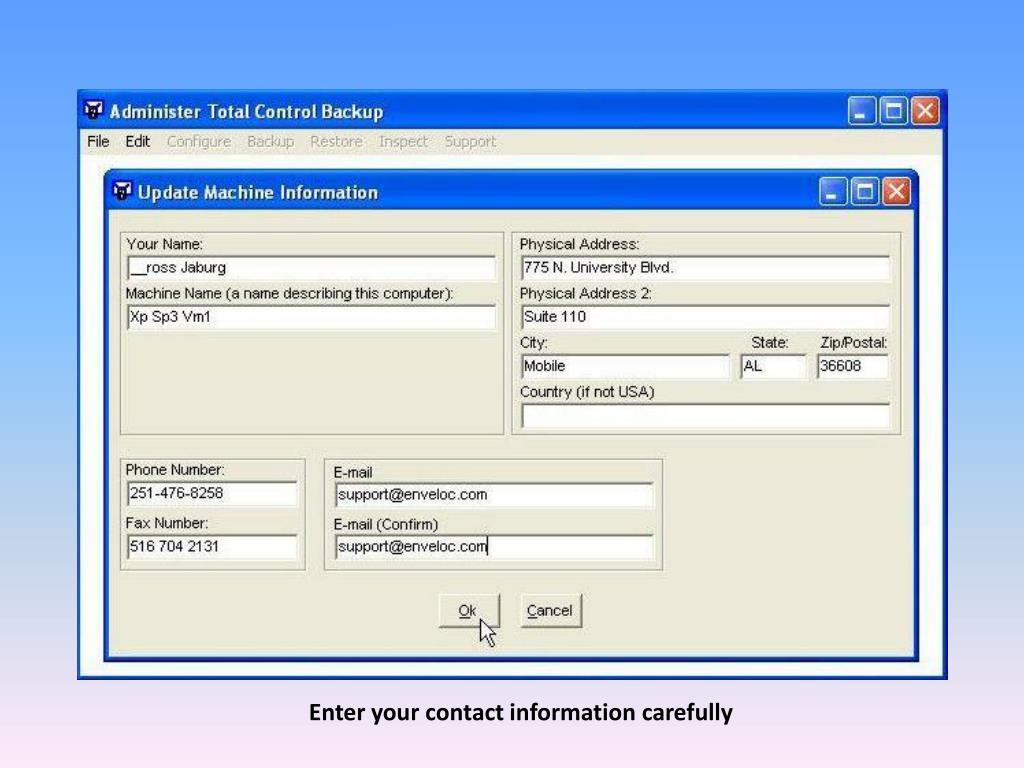1024x768 pixels.
Task: Select the Zip/Postal input field
Action: pyautogui.click(x=853, y=366)
